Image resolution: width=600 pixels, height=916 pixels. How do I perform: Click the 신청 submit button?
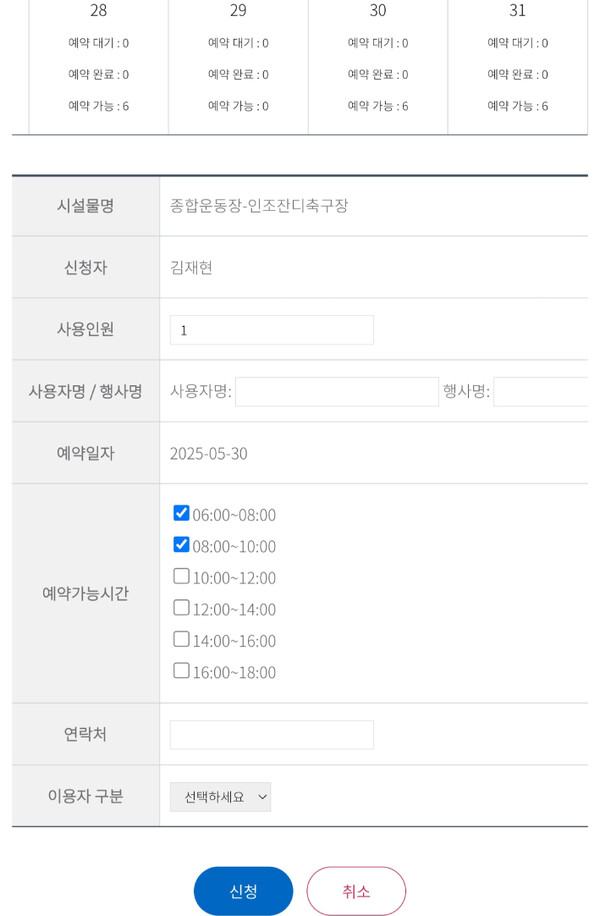(x=242, y=890)
